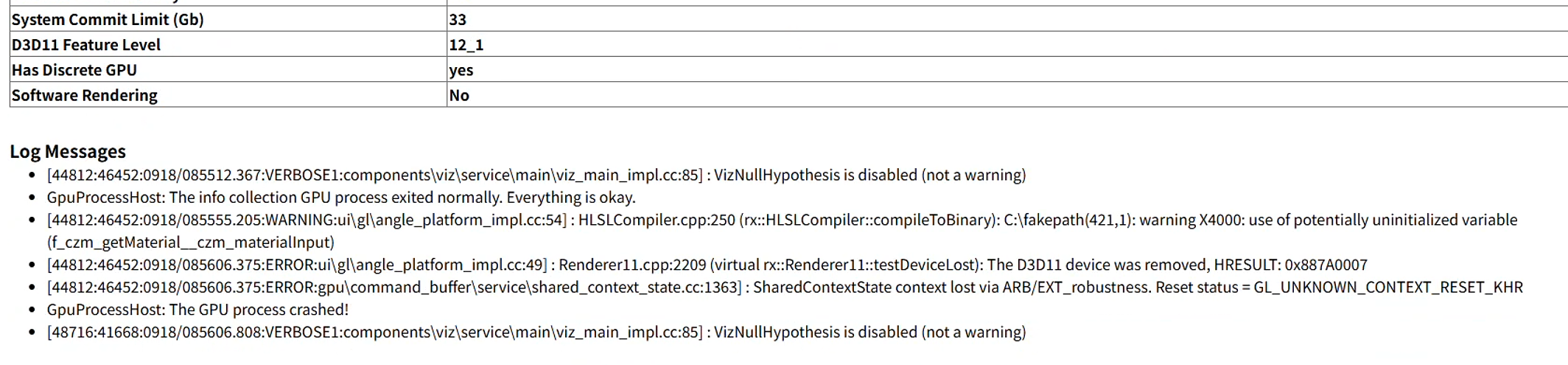The height and width of the screenshot is (365, 1568).
Task: Click the "GPU process exited normally" log line
Action: tap(341, 197)
